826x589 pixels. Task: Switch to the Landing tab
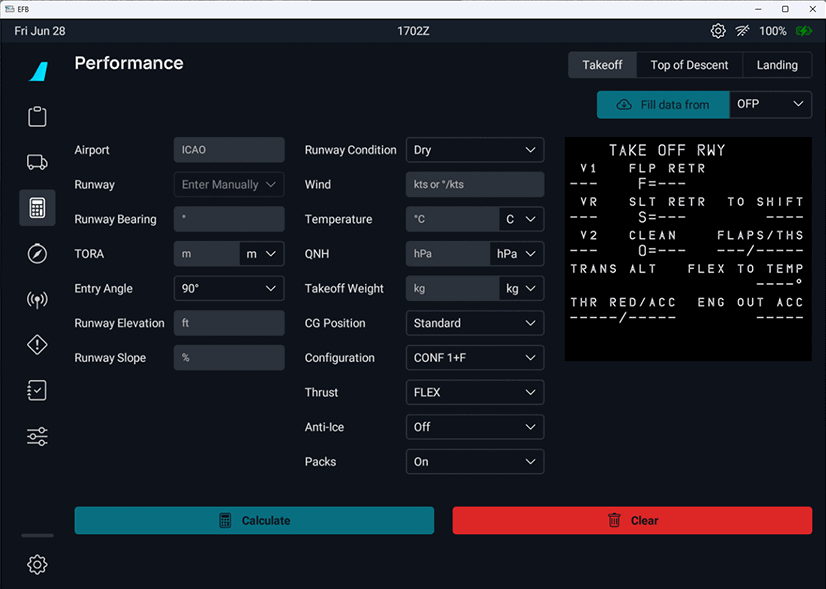pyautogui.click(x=777, y=65)
